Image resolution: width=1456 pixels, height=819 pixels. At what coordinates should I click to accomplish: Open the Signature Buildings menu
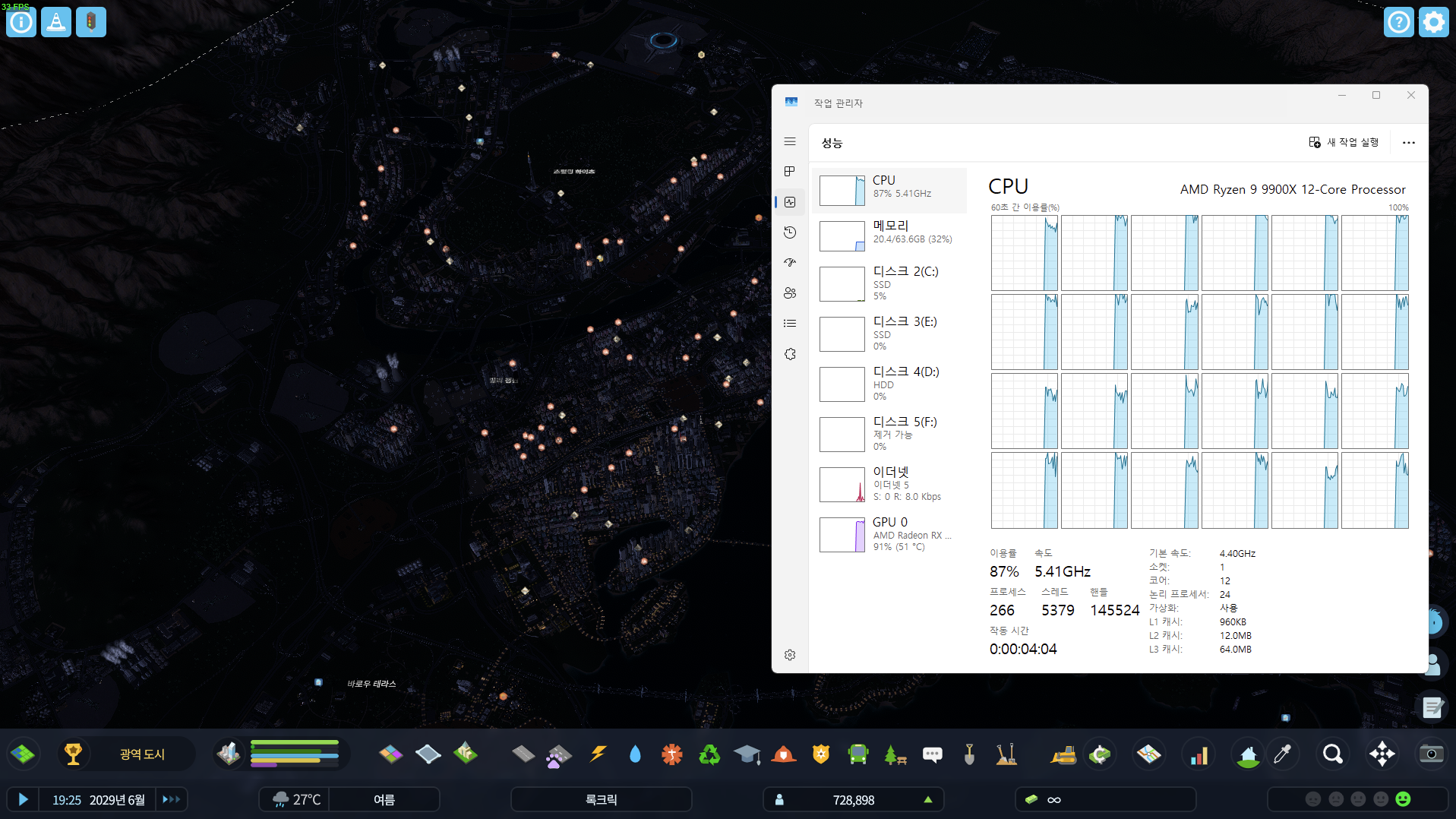[x=466, y=754]
